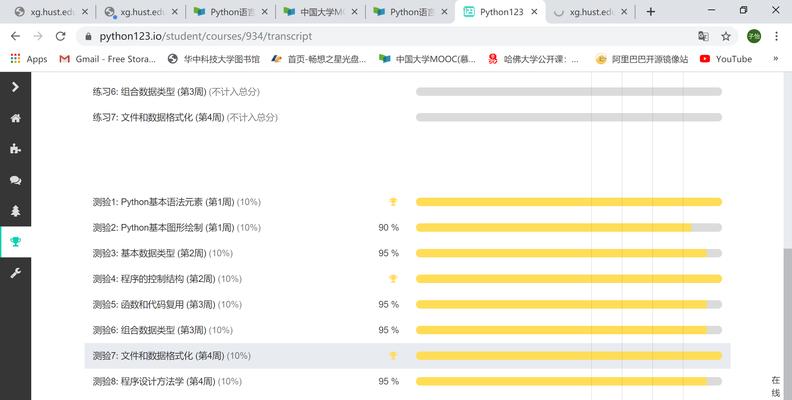Open the puzzle piece icon in sidebar

[x=15, y=149]
